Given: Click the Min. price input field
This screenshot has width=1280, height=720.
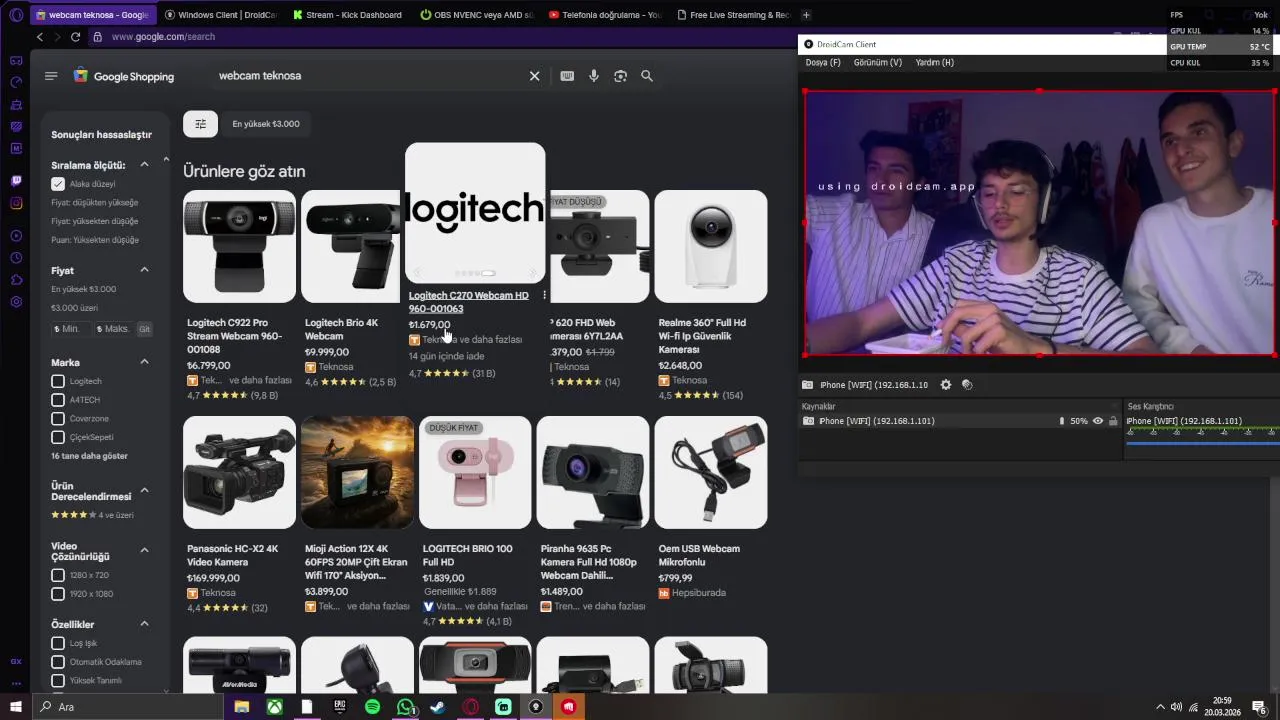Looking at the screenshot, I should pos(70,329).
